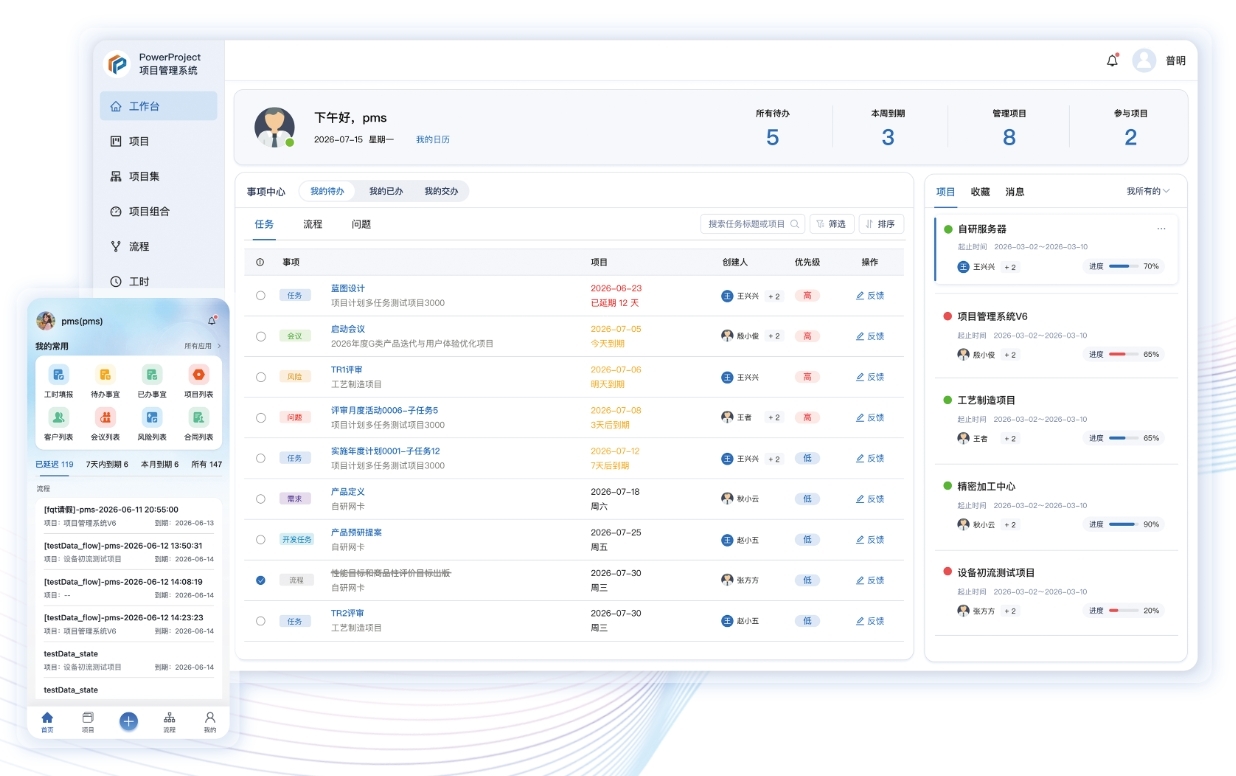Open 会议列表 app icon in mobile panel
1236x776 pixels.
pyautogui.click(x=105, y=417)
